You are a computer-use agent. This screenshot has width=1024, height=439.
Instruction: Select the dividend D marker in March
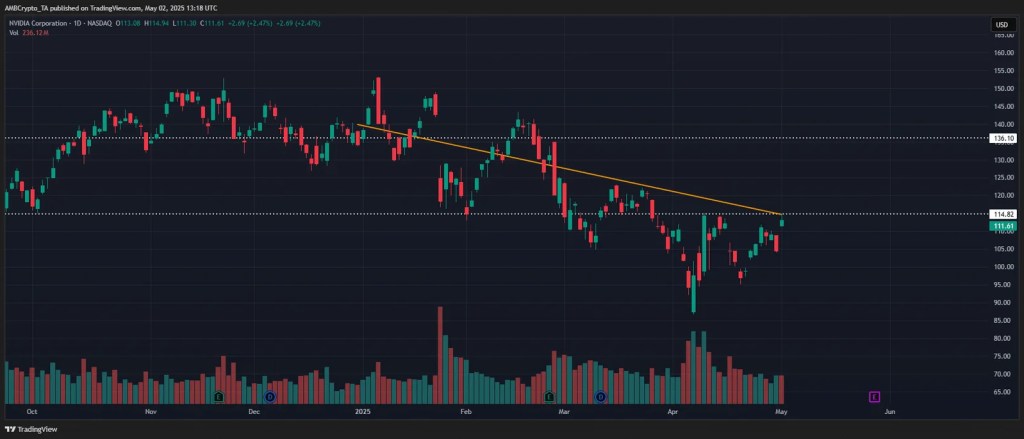tap(600, 397)
